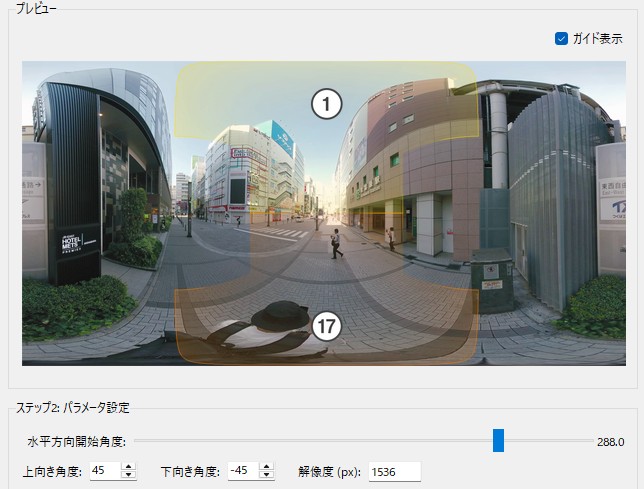Increase 上向き角度 with the up arrow
Screen dimensions: 644x489
[128, 466]
